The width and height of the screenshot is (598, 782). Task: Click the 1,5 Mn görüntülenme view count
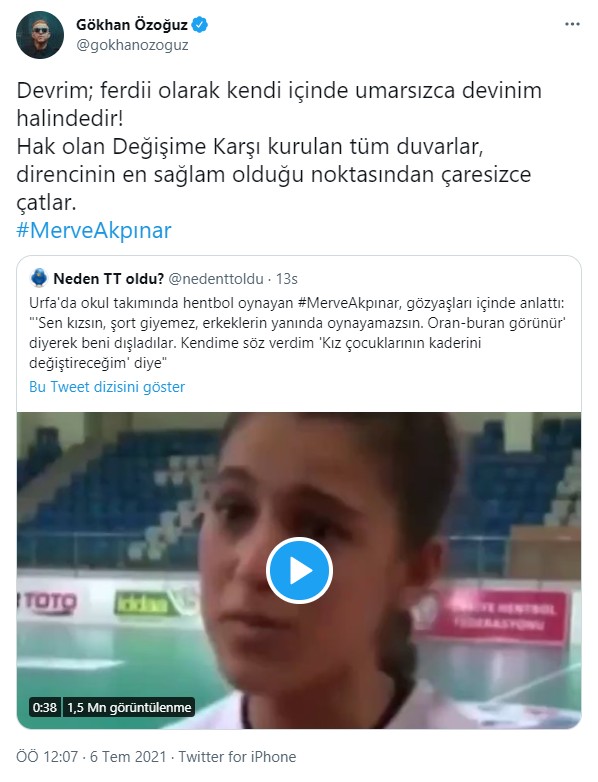[129, 707]
